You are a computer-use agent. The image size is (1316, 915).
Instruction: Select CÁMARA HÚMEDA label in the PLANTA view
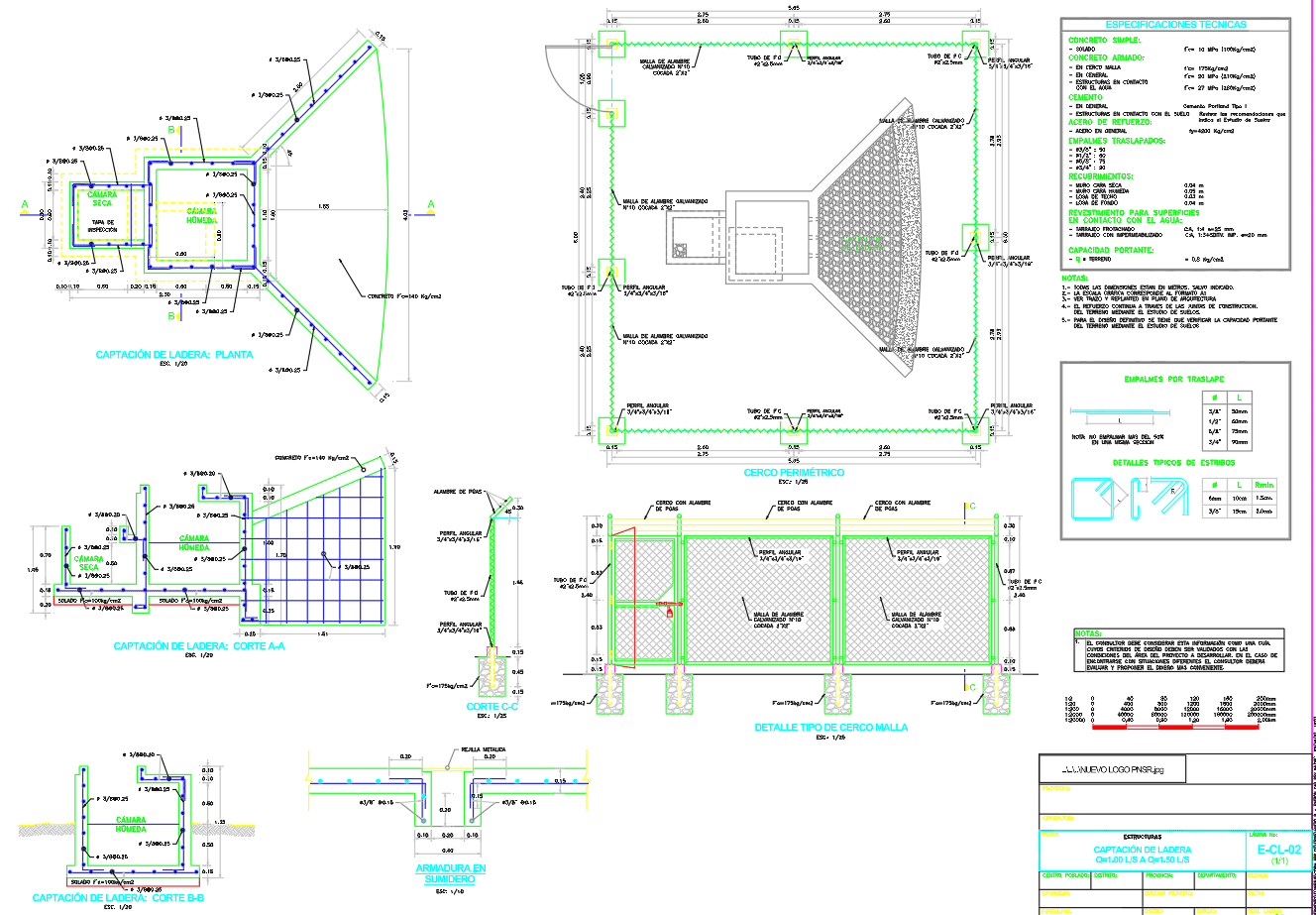click(x=202, y=215)
